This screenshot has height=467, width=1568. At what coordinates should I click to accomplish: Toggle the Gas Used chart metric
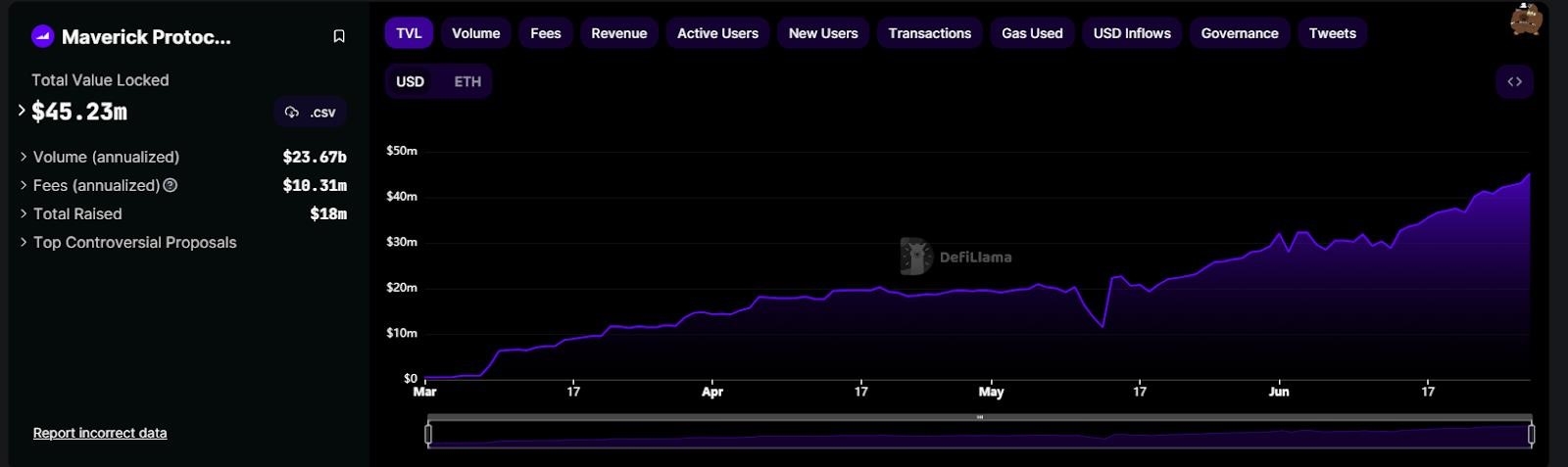(1032, 33)
